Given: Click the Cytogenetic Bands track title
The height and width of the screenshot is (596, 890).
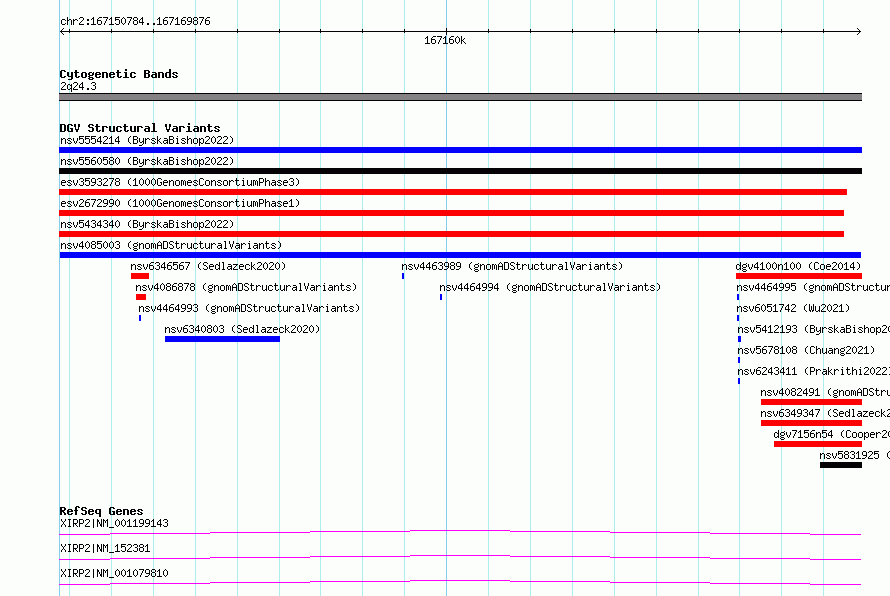Looking at the screenshot, I should click(x=119, y=74).
